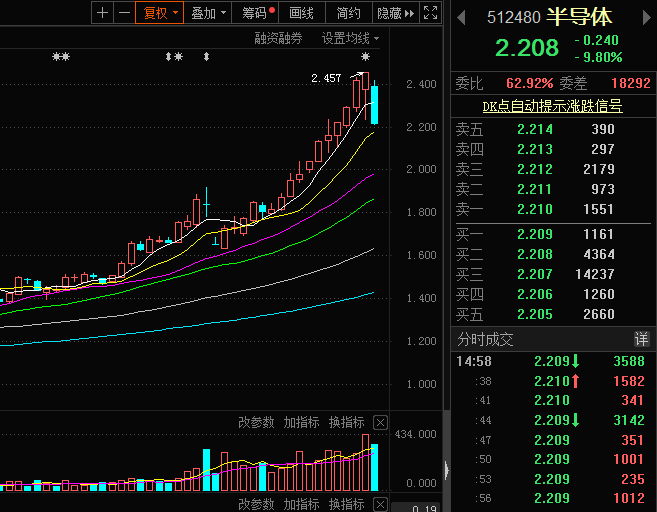The image size is (657, 512).
Task: Open 叠加 overlay dropdown
Action: [208, 13]
